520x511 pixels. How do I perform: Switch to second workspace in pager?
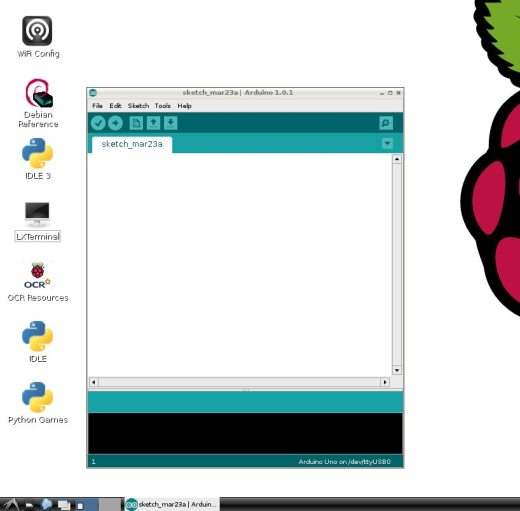(110, 505)
